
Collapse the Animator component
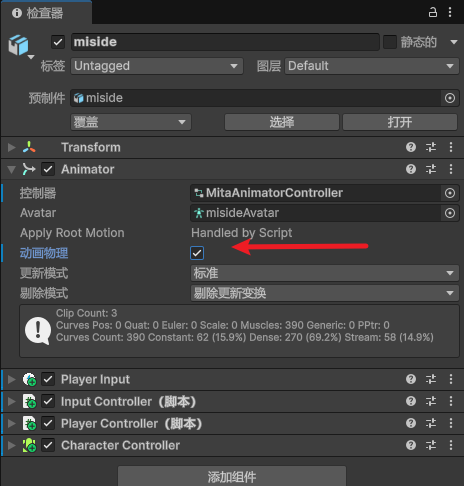(x=12, y=169)
